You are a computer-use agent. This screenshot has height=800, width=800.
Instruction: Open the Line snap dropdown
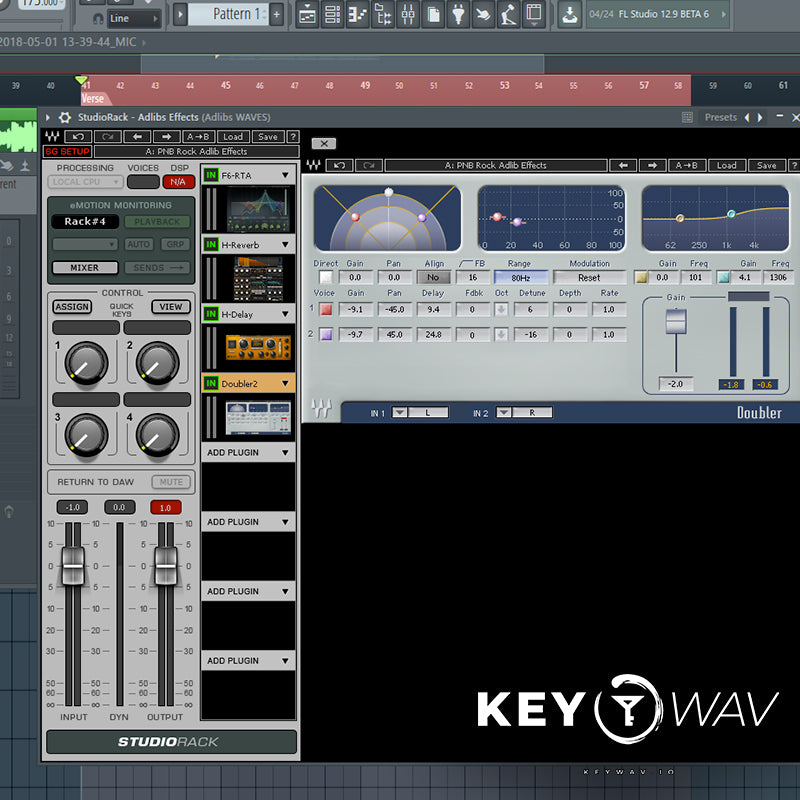[133, 19]
